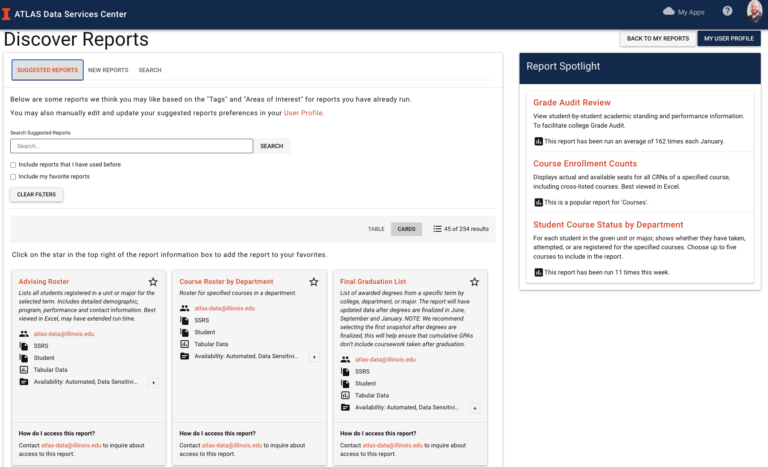
Task: Open Student Course Status by Department report
Action: [608, 224]
